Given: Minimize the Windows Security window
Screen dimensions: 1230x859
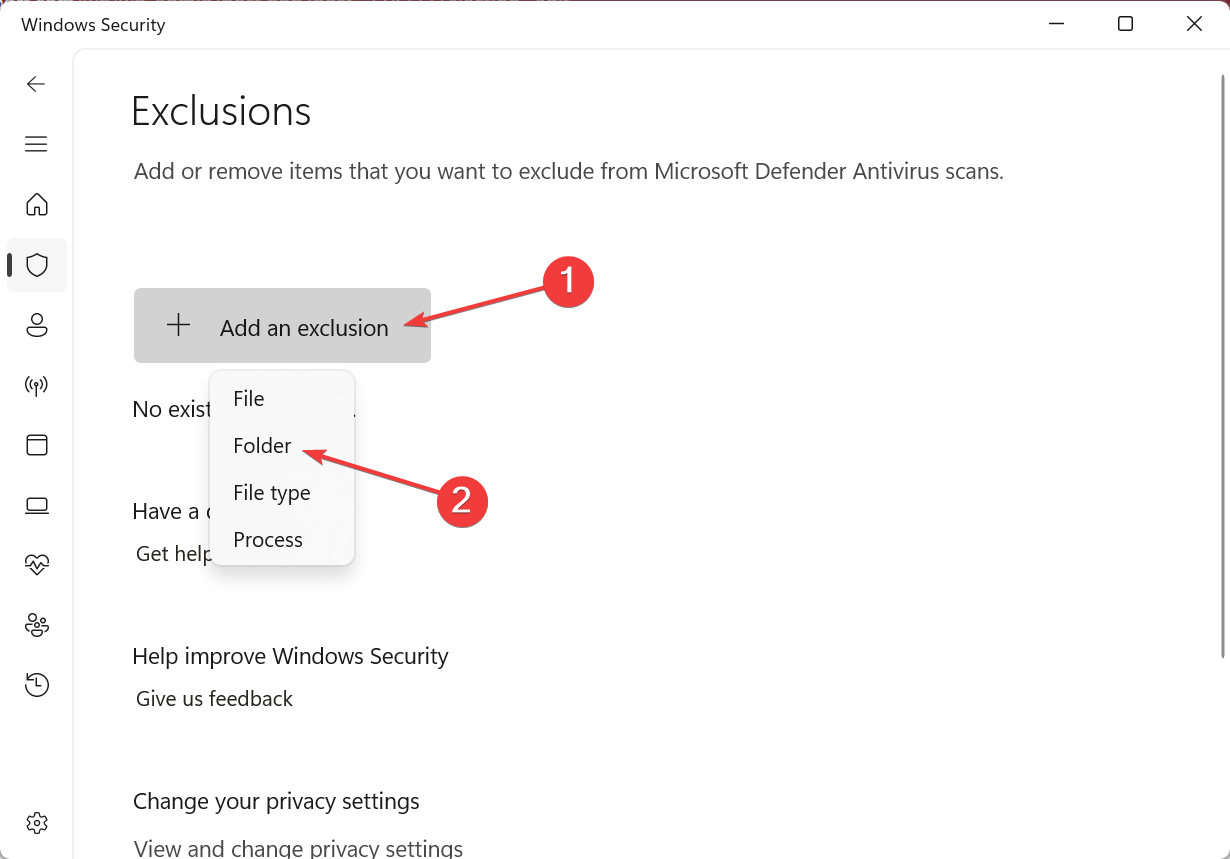Looking at the screenshot, I should pyautogui.click(x=1057, y=24).
